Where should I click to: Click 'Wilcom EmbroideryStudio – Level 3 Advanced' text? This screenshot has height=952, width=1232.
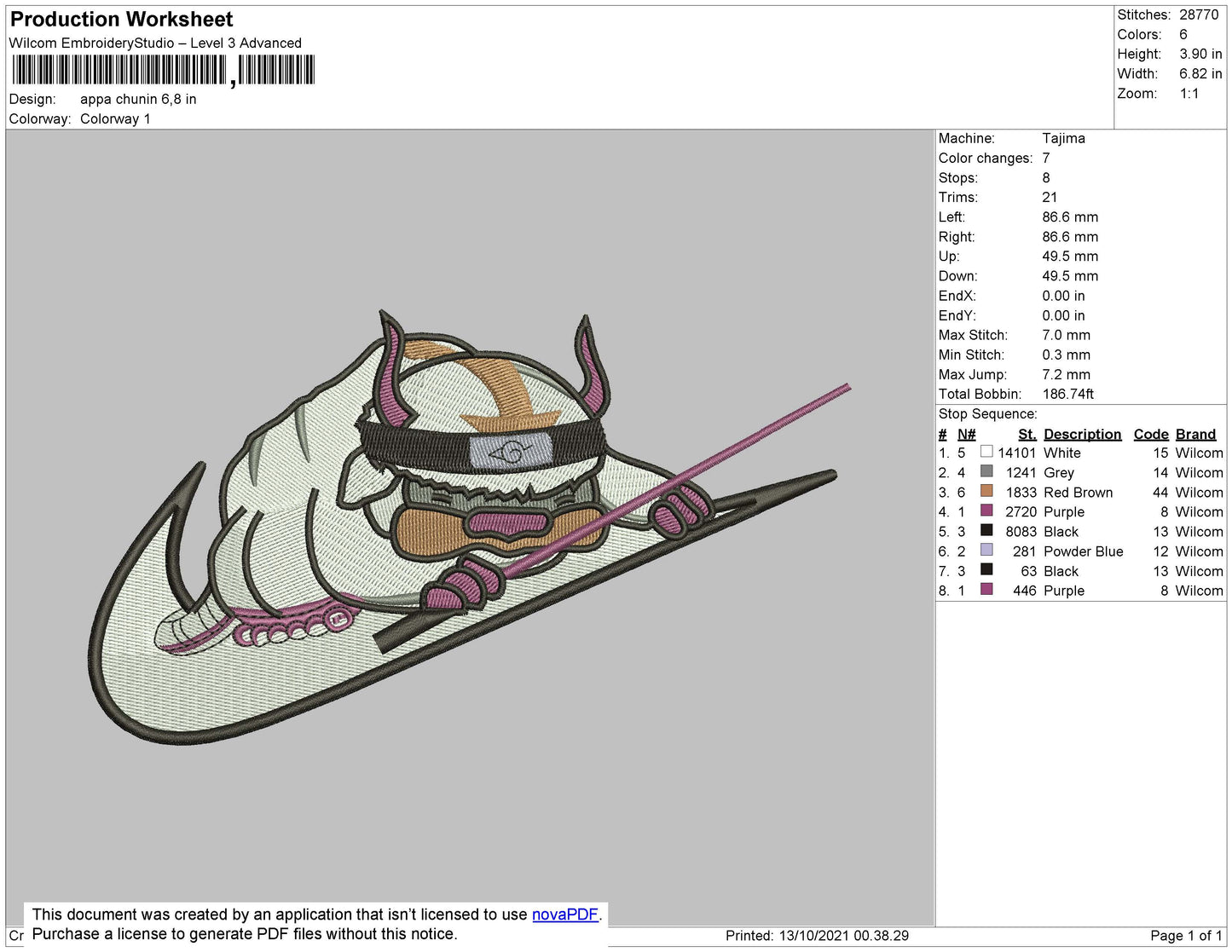click(x=155, y=43)
